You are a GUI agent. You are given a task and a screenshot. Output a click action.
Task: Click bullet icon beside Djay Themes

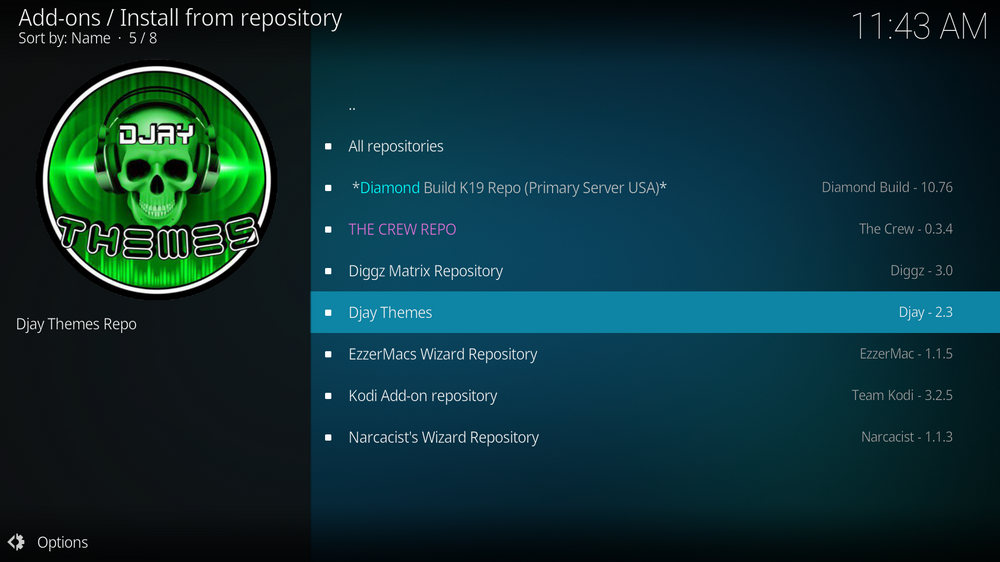[328, 312]
